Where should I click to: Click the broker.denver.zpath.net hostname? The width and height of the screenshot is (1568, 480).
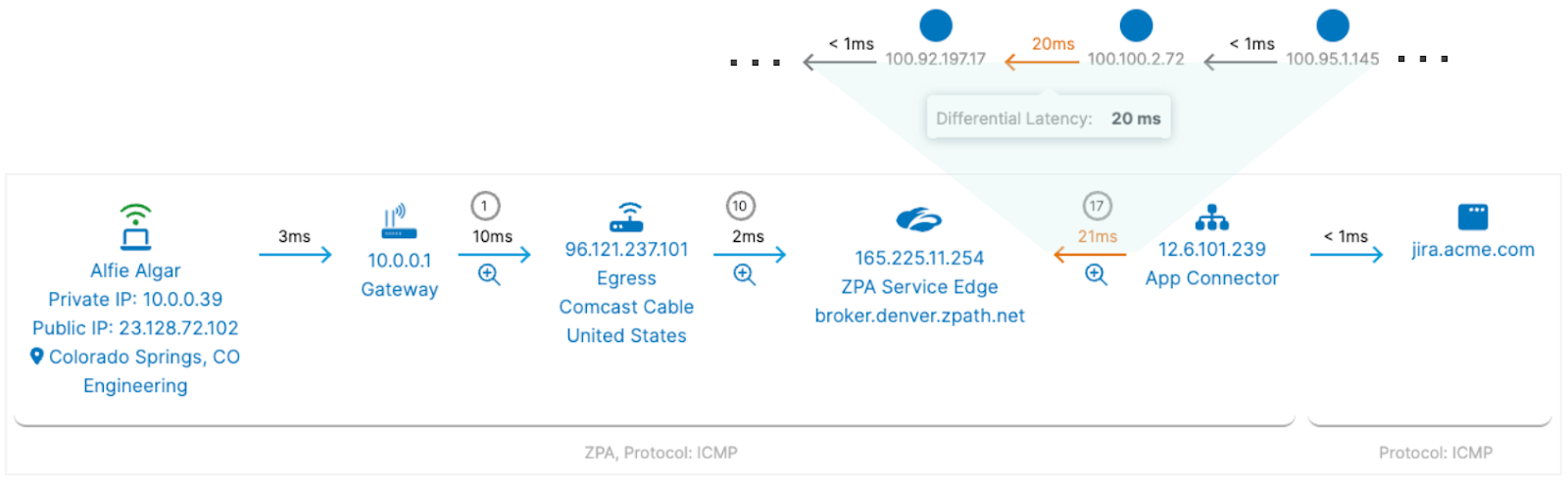[919, 315]
